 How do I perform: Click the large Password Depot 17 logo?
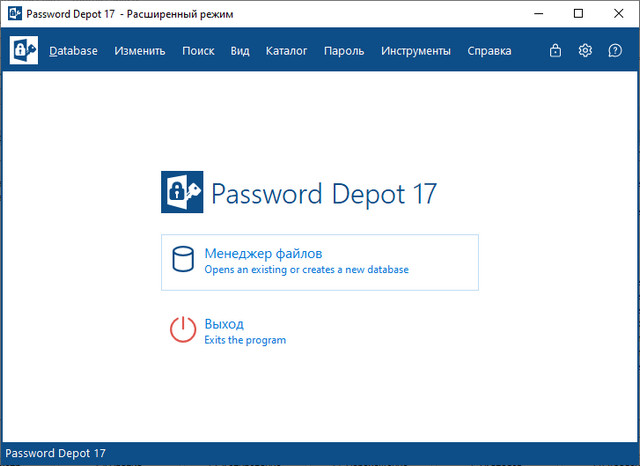[182, 192]
